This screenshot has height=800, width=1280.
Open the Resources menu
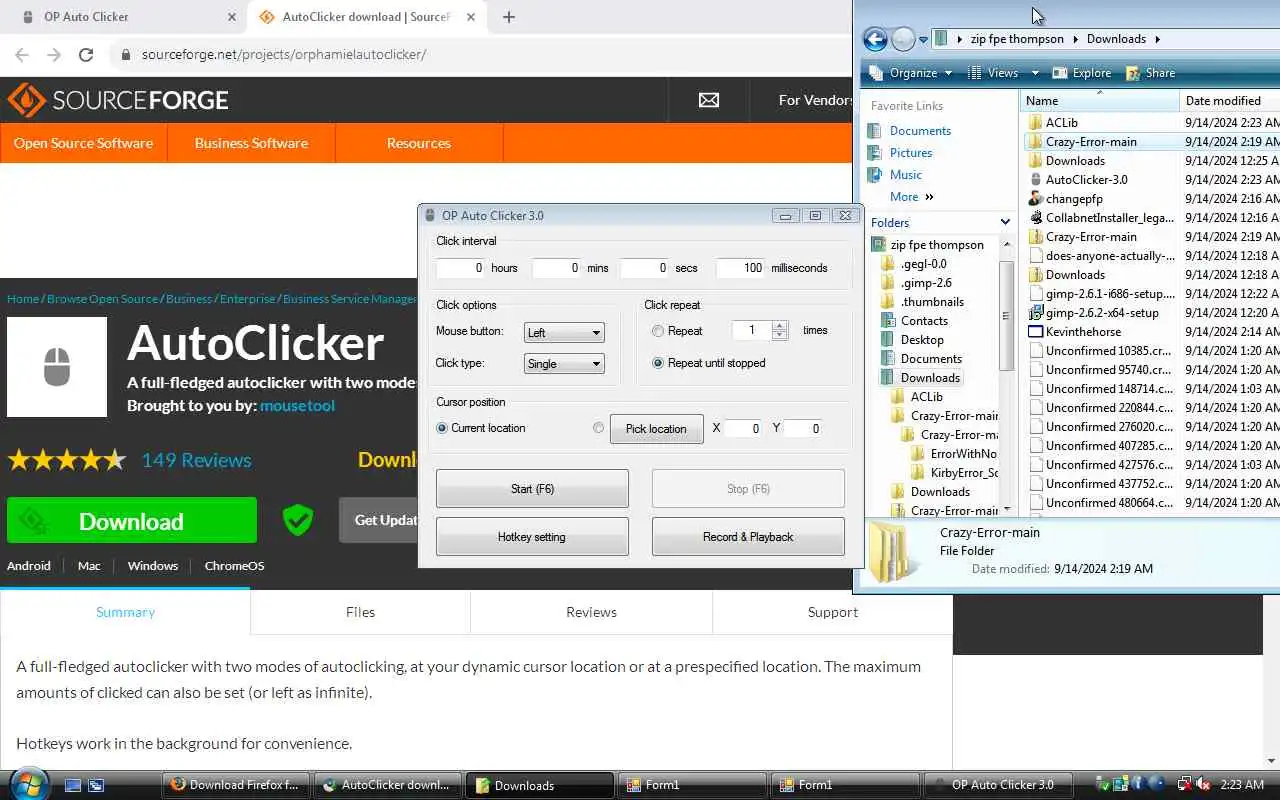click(418, 143)
